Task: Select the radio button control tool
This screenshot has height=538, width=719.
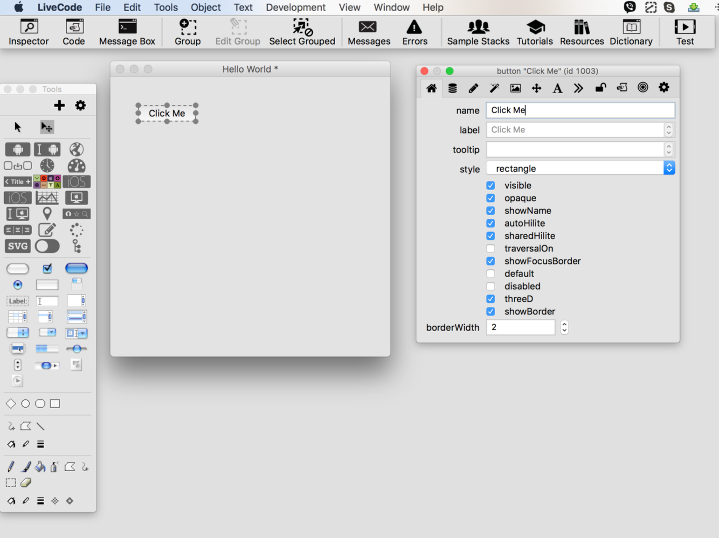Action: tap(18, 285)
